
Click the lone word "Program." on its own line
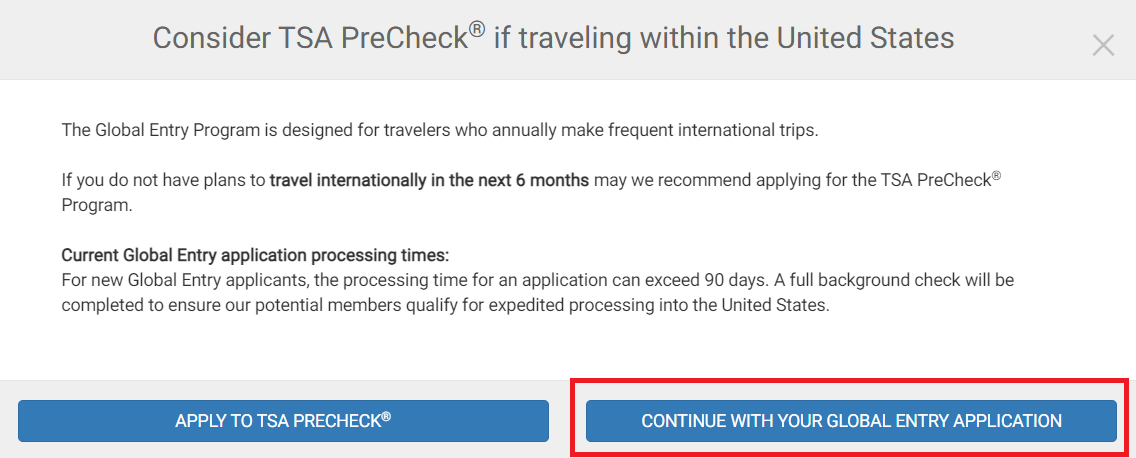97,205
